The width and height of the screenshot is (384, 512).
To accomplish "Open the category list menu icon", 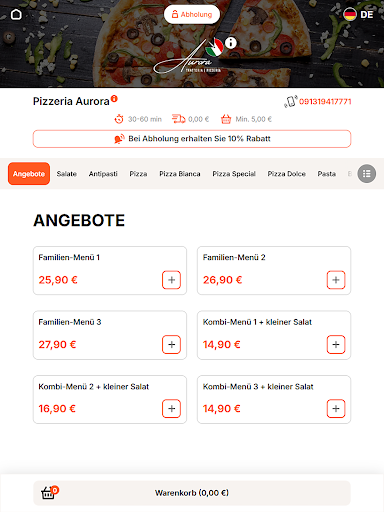I will (367, 174).
